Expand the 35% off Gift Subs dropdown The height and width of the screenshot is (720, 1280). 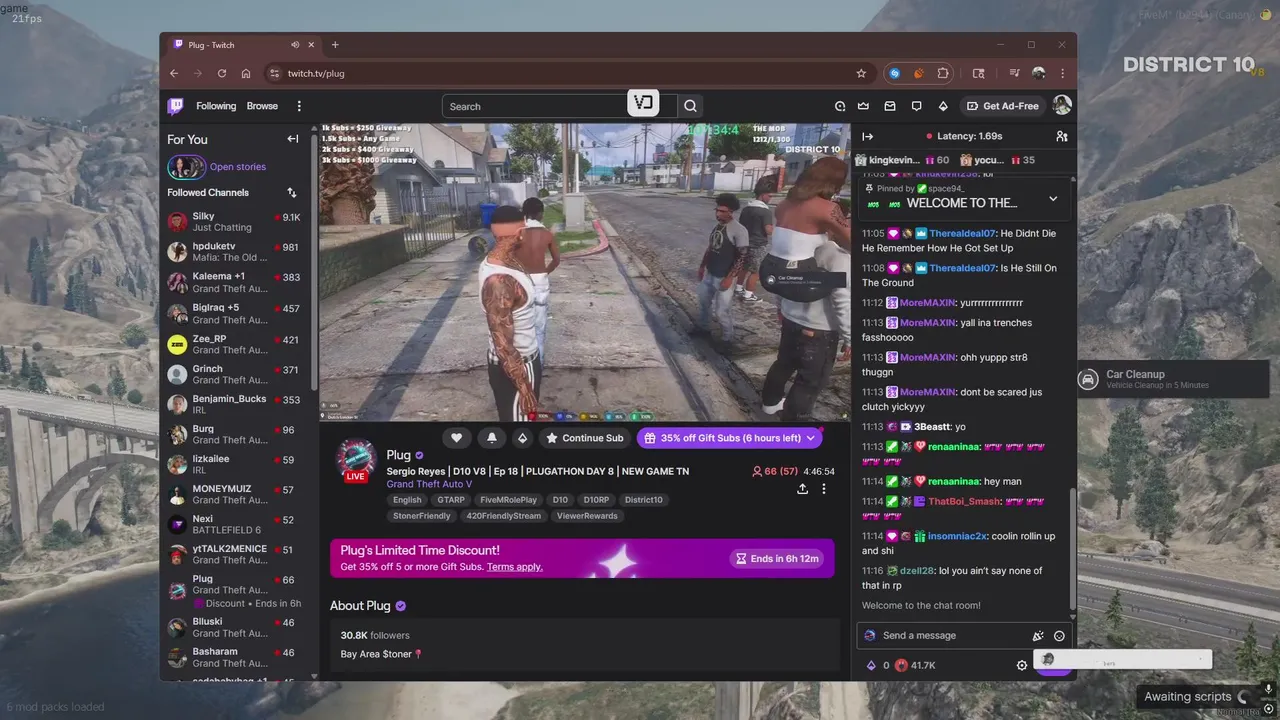[811, 438]
